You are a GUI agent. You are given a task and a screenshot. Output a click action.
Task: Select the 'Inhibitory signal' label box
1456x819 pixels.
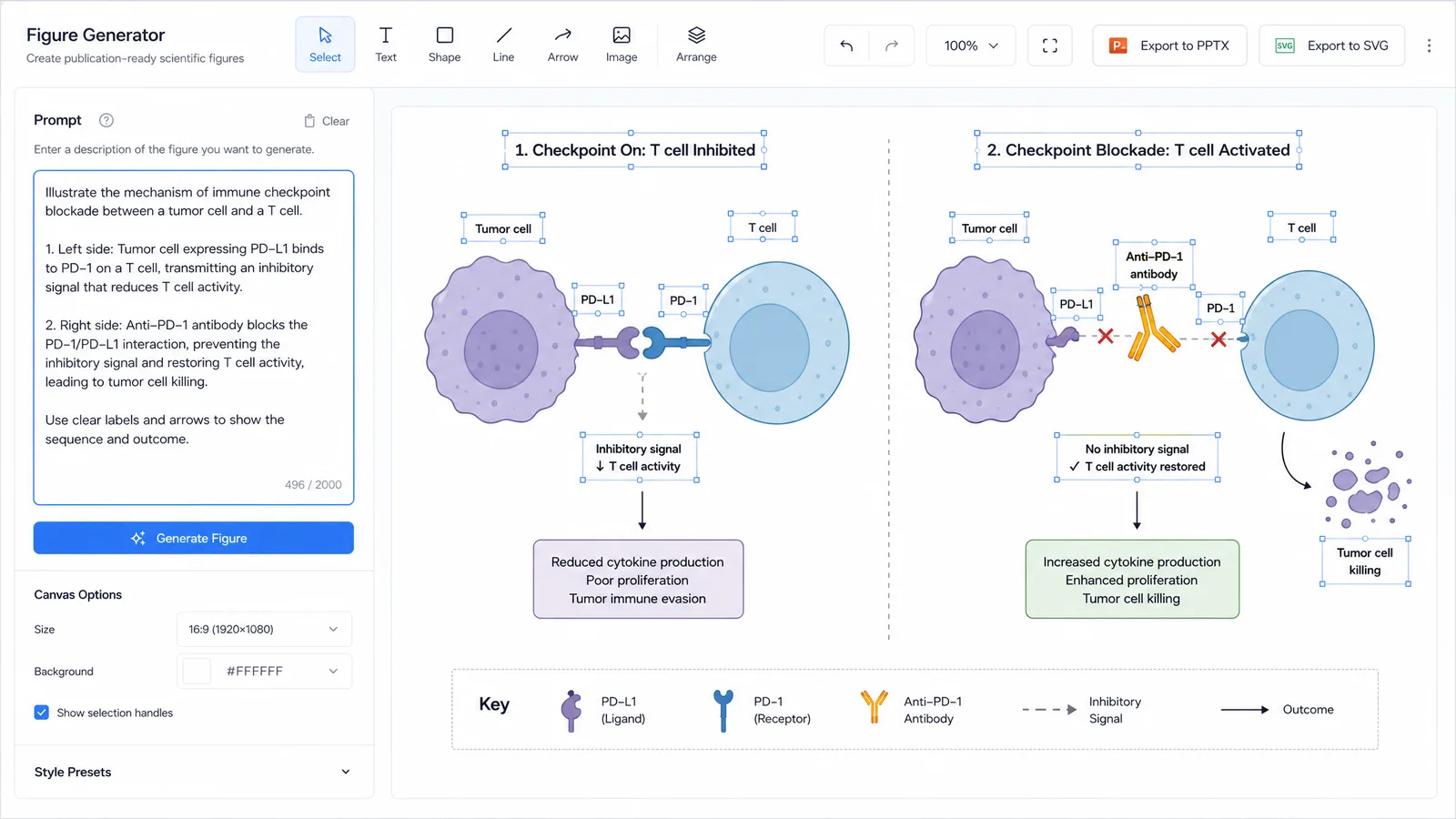(x=640, y=458)
